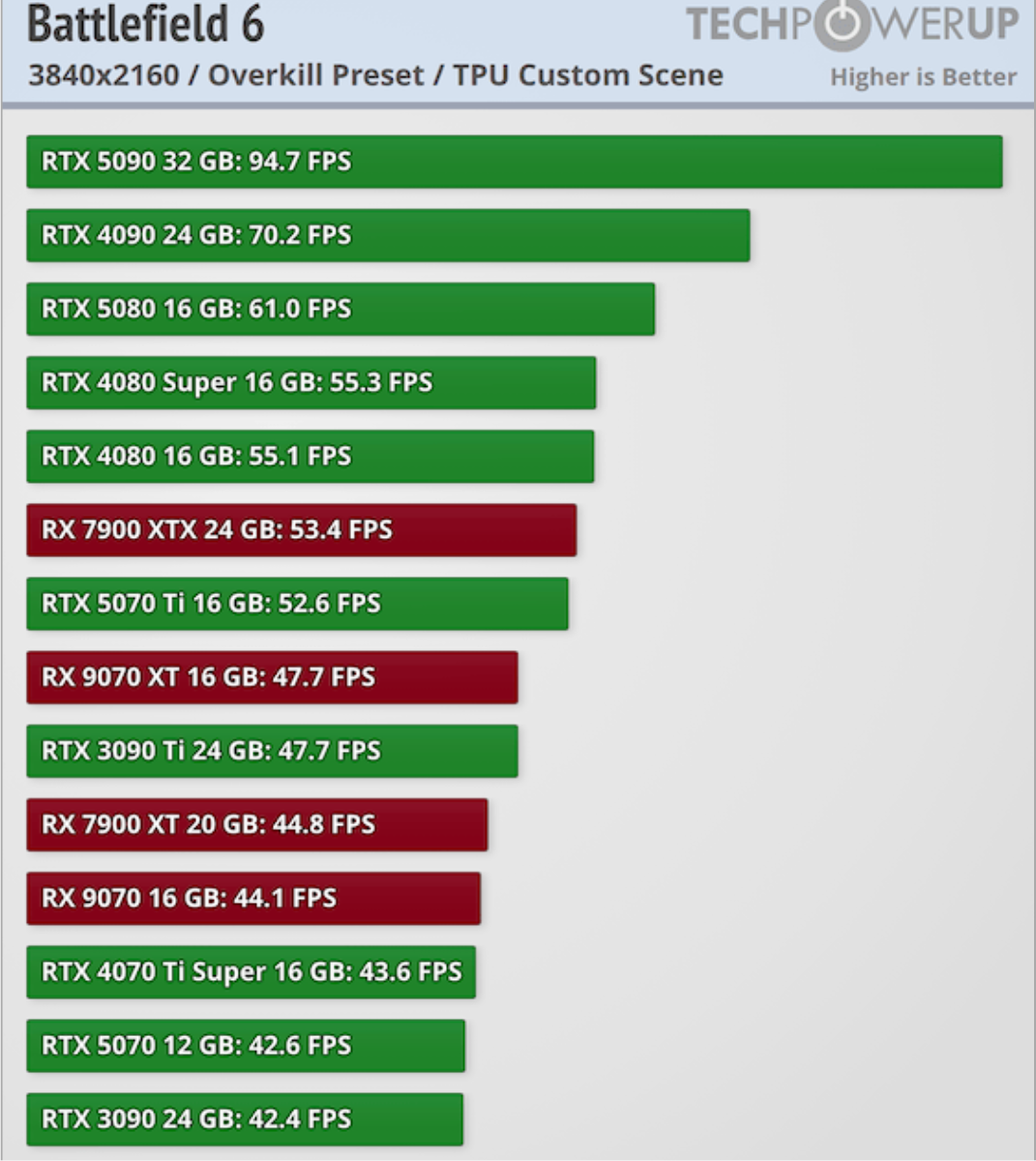Image resolution: width=1036 pixels, height=1161 pixels.
Task: Click the Battlefield 6 chart title
Action: (145, 25)
